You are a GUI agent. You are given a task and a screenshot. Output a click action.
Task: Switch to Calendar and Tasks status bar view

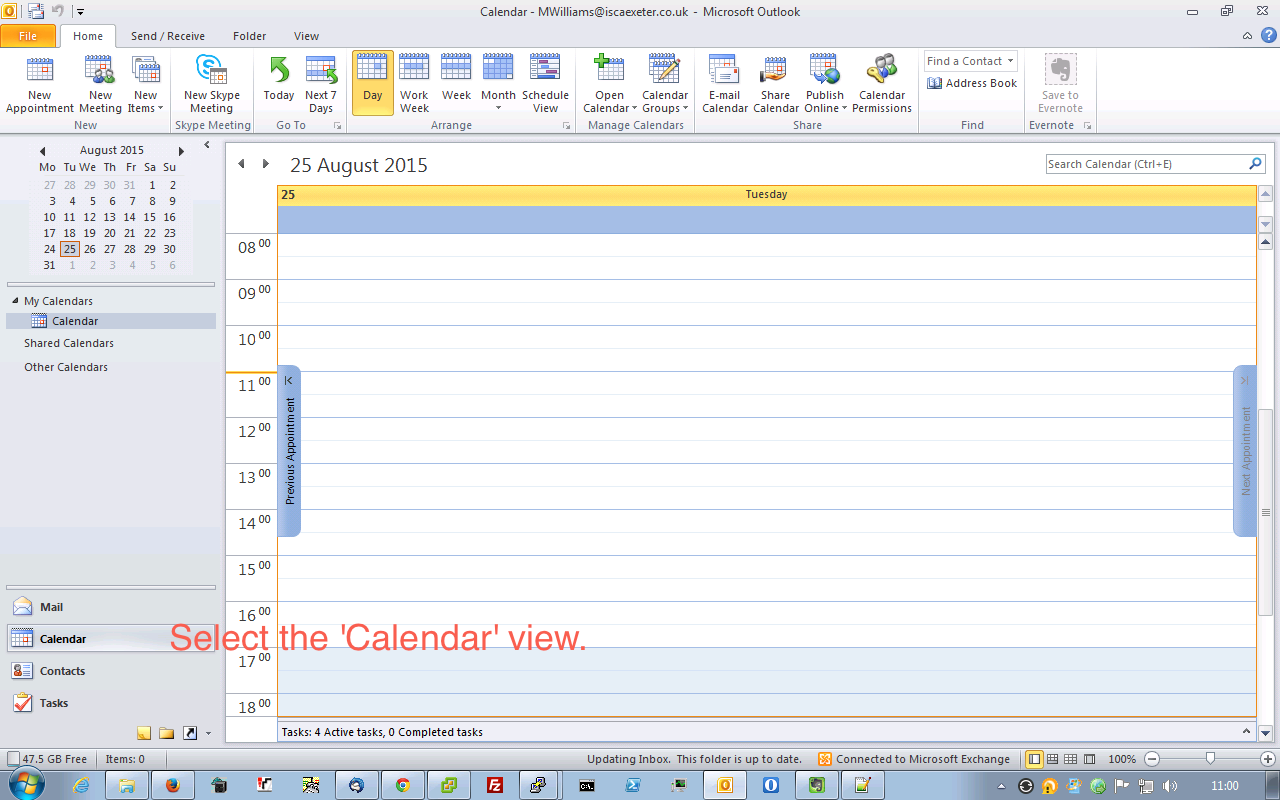click(1052, 759)
